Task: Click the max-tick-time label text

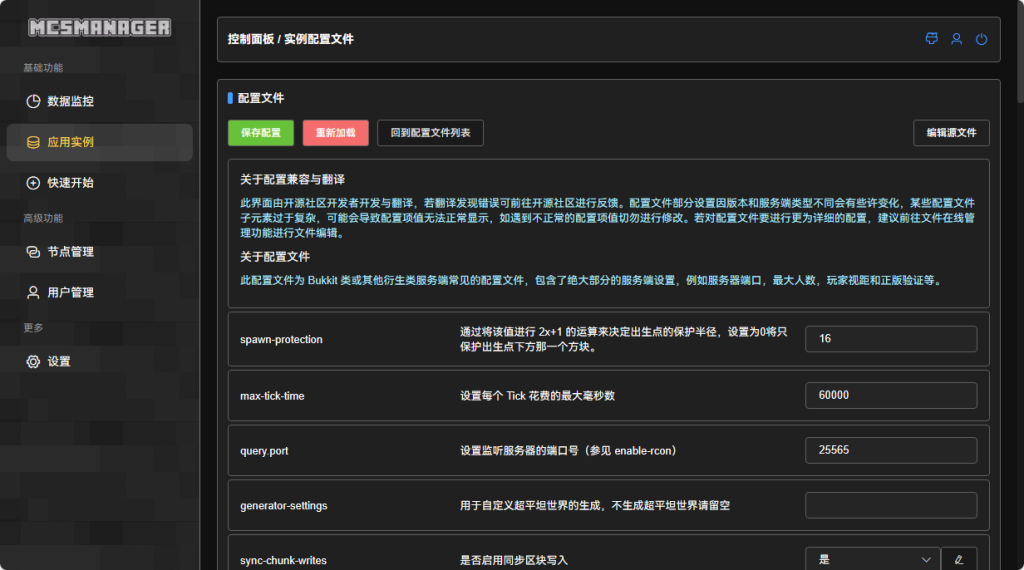Action: (272, 396)
